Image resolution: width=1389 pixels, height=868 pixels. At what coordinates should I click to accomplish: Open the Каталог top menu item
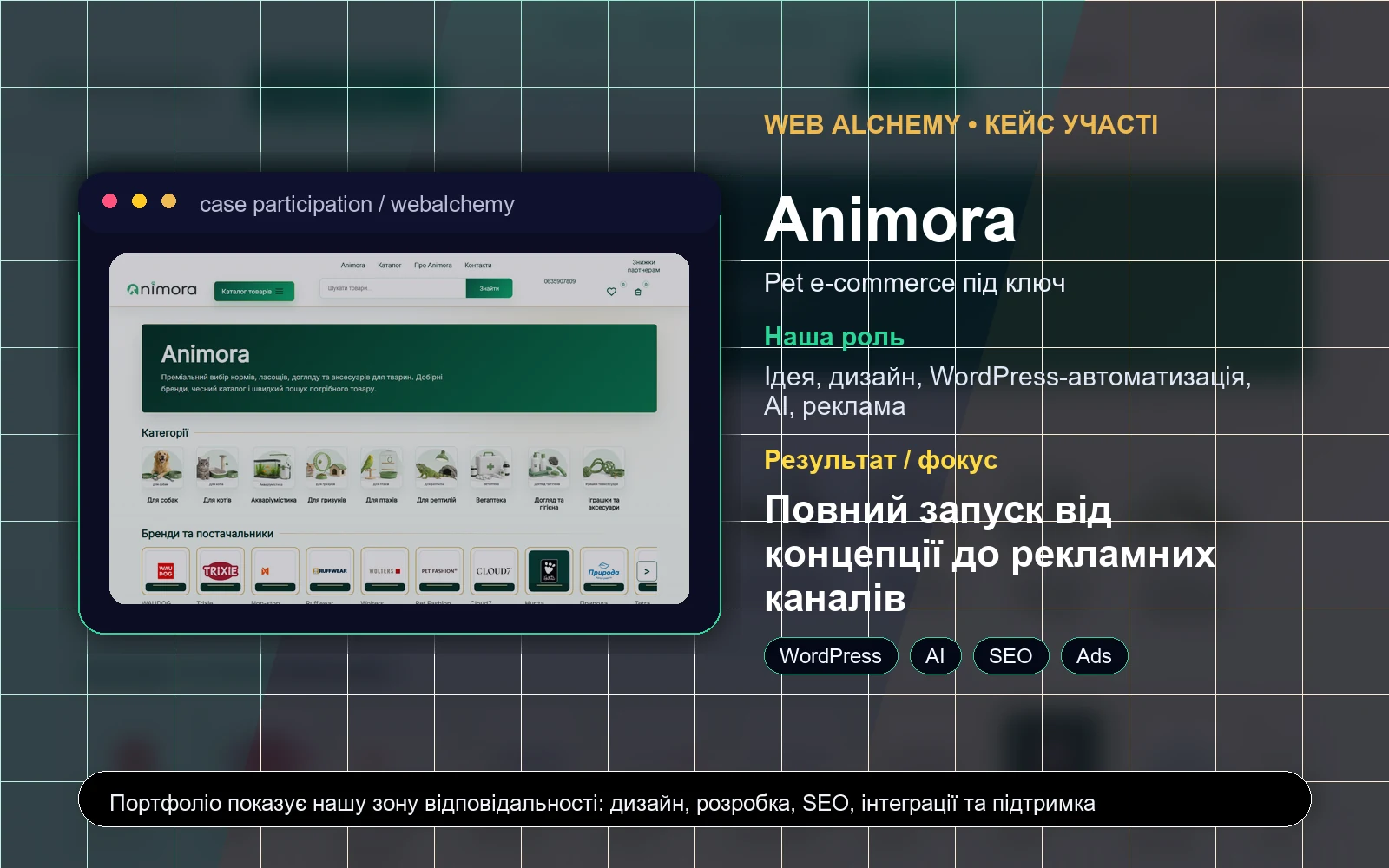(x=390, y=266)
